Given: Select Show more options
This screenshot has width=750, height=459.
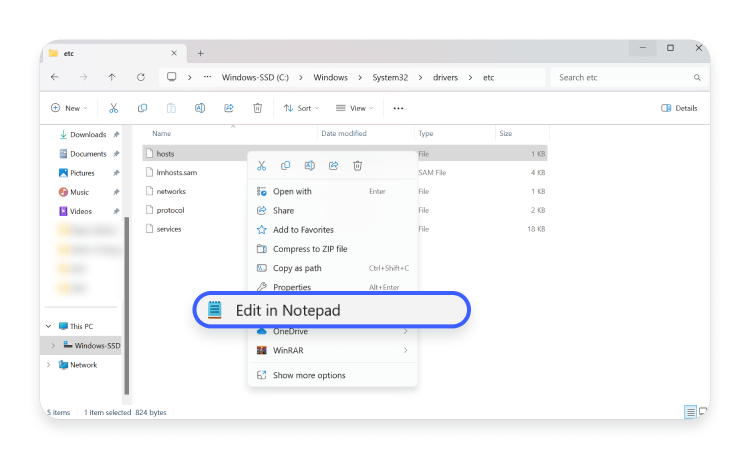Looking at the screenshot, I should (x=332, y=375).
